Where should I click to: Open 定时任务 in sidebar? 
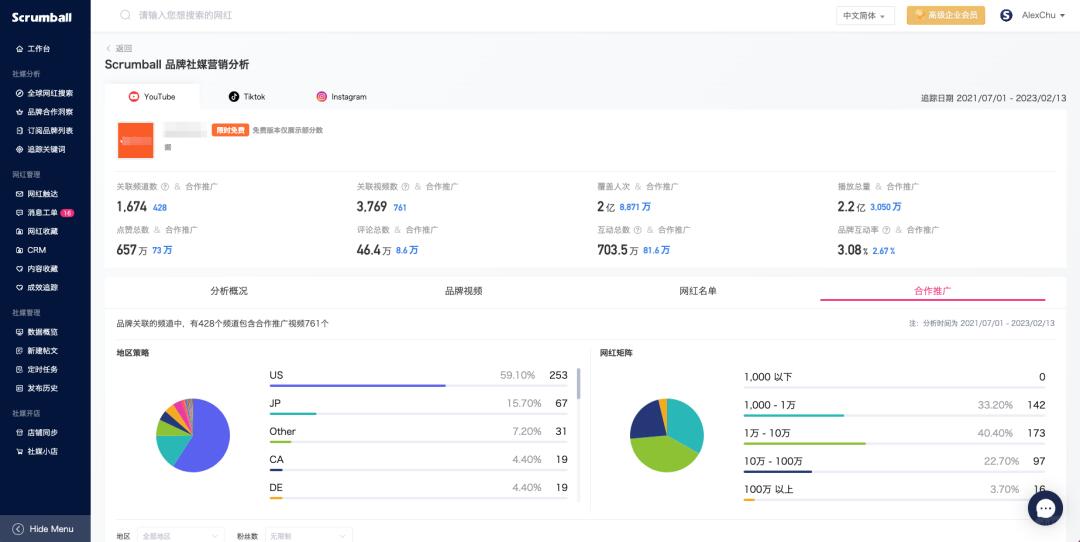click(x=36, y=369)
